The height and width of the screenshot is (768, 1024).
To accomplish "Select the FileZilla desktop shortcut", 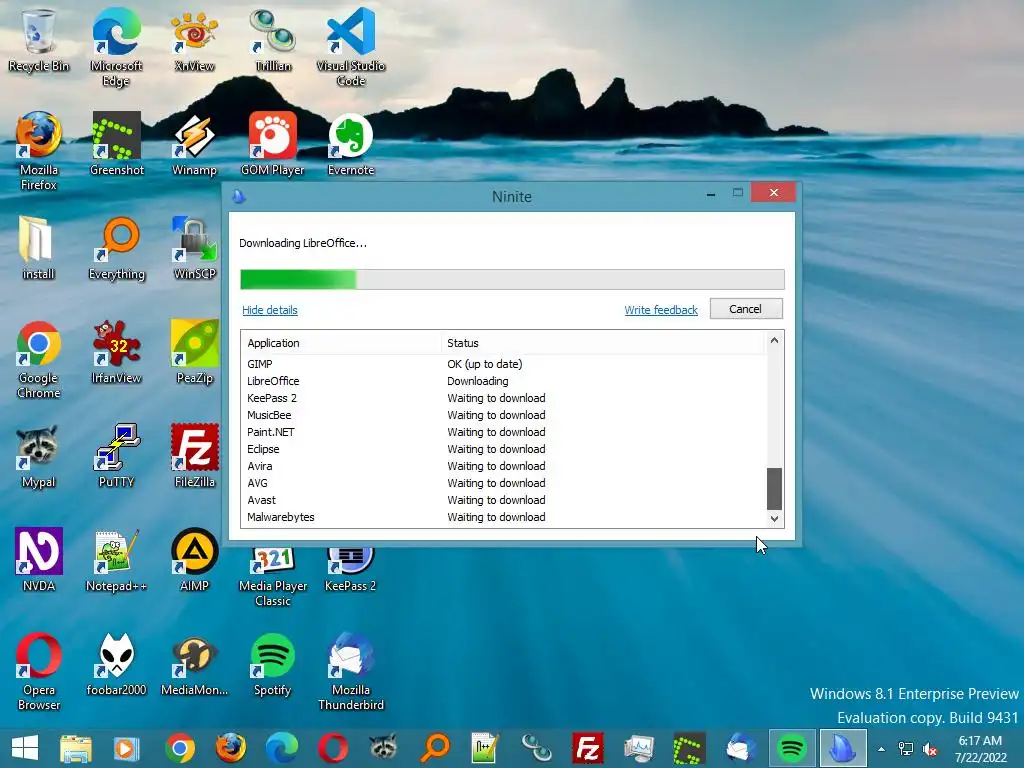I will click(x=195, y=456).
